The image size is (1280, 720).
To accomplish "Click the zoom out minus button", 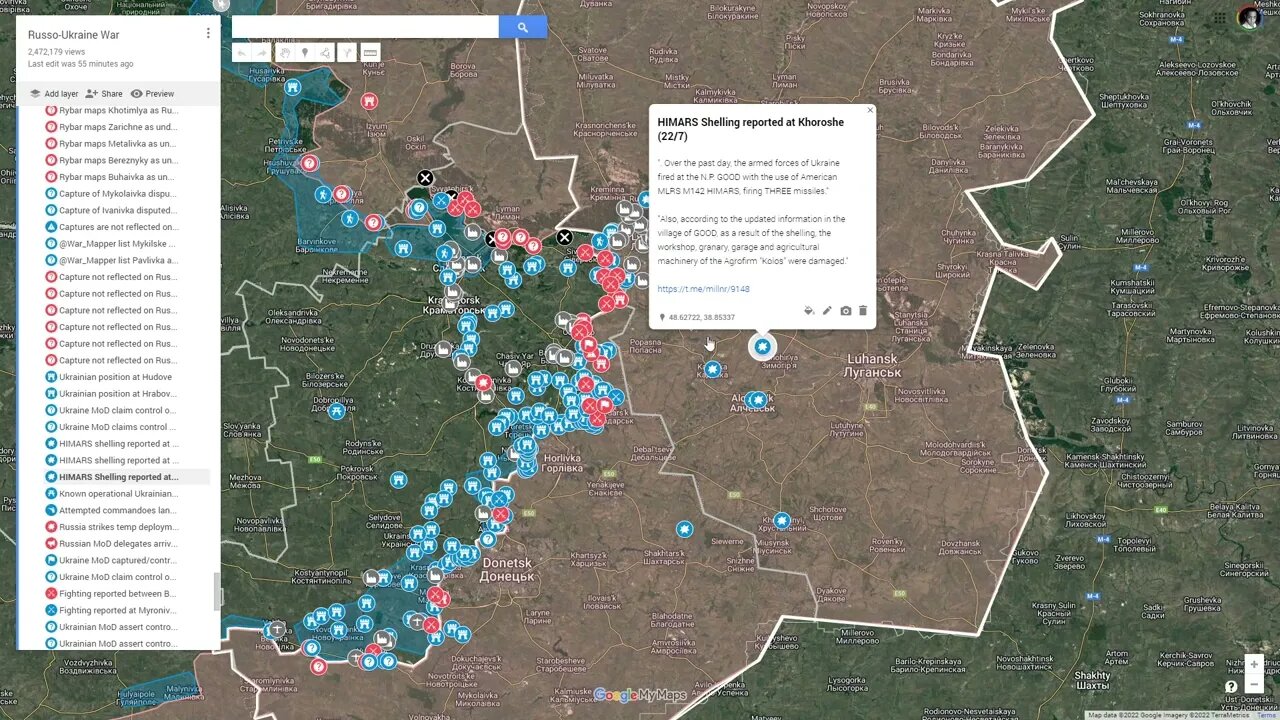I will [1254, 685].
